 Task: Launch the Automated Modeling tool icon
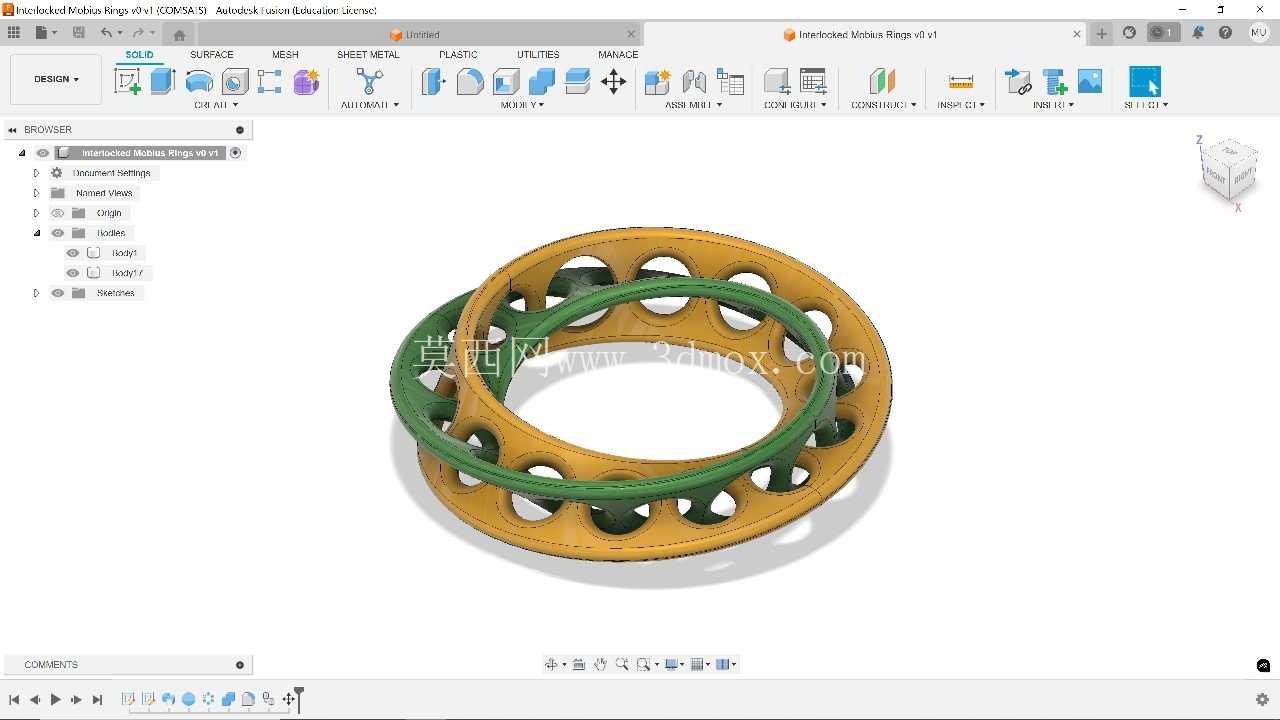370,81
